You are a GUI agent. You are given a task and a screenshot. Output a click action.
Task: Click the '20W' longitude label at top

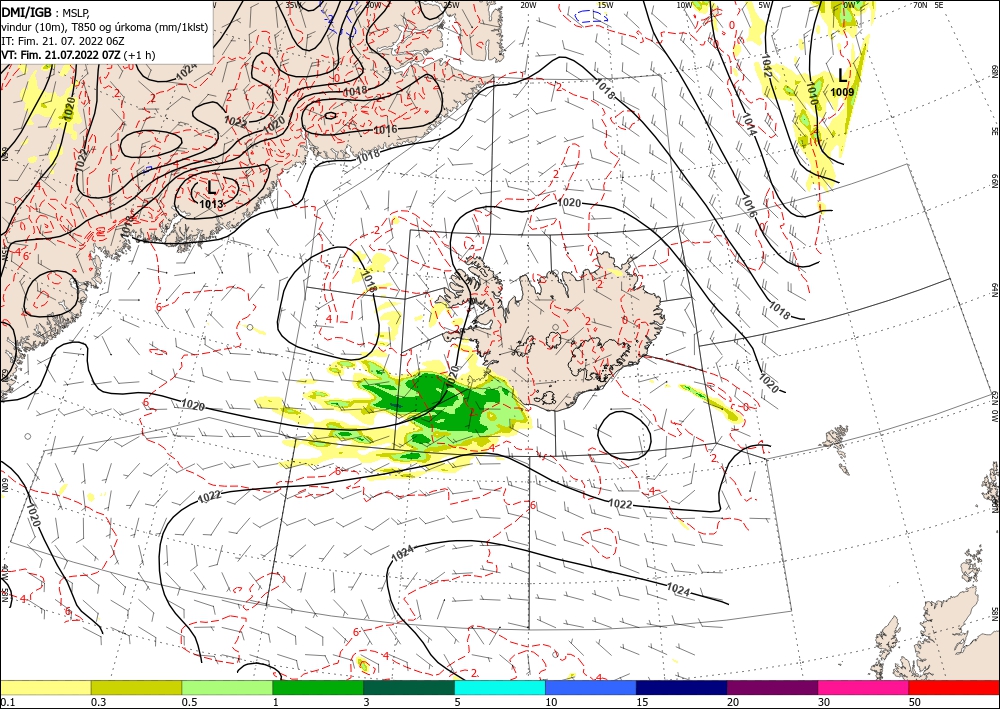coord(527,5)
